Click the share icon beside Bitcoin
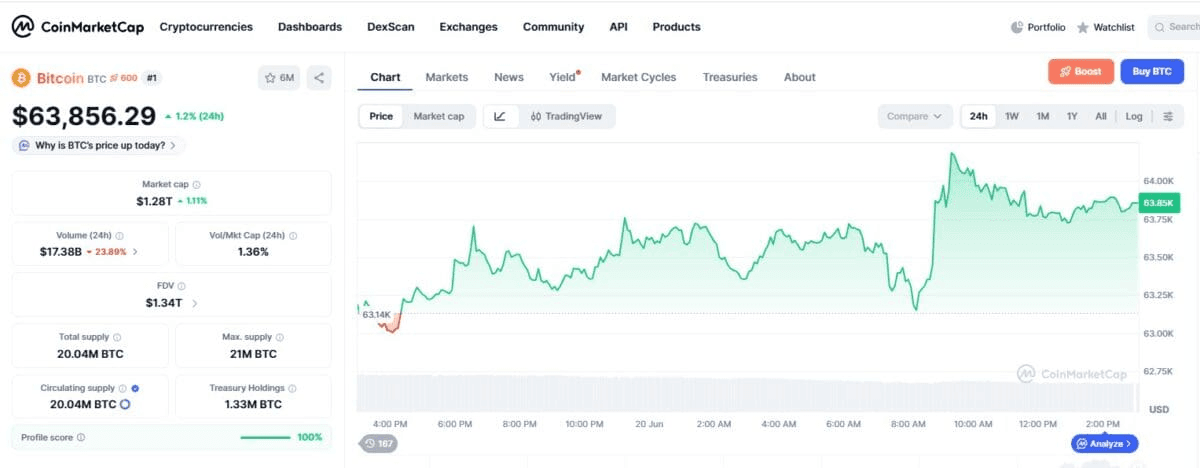The width and height of the screenshot is (1200, 468). point(319,77)
